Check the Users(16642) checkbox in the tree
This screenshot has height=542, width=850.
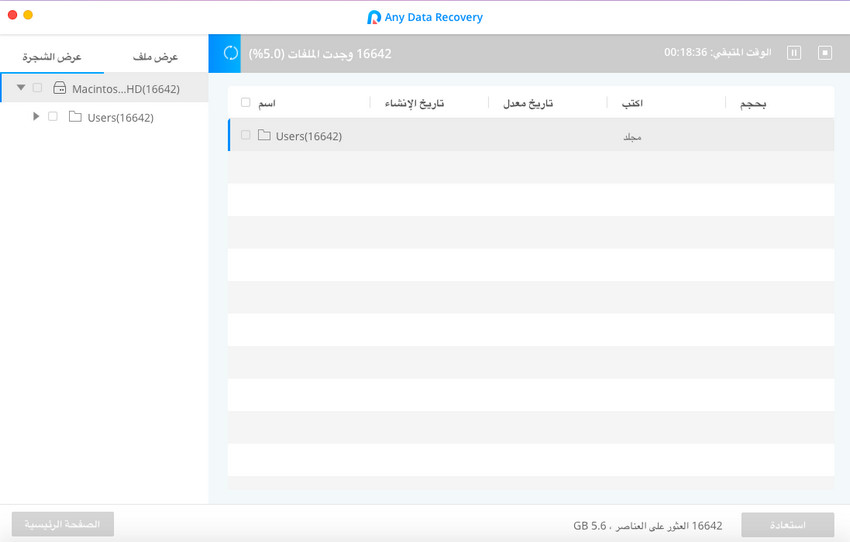(x=53, y=117)
